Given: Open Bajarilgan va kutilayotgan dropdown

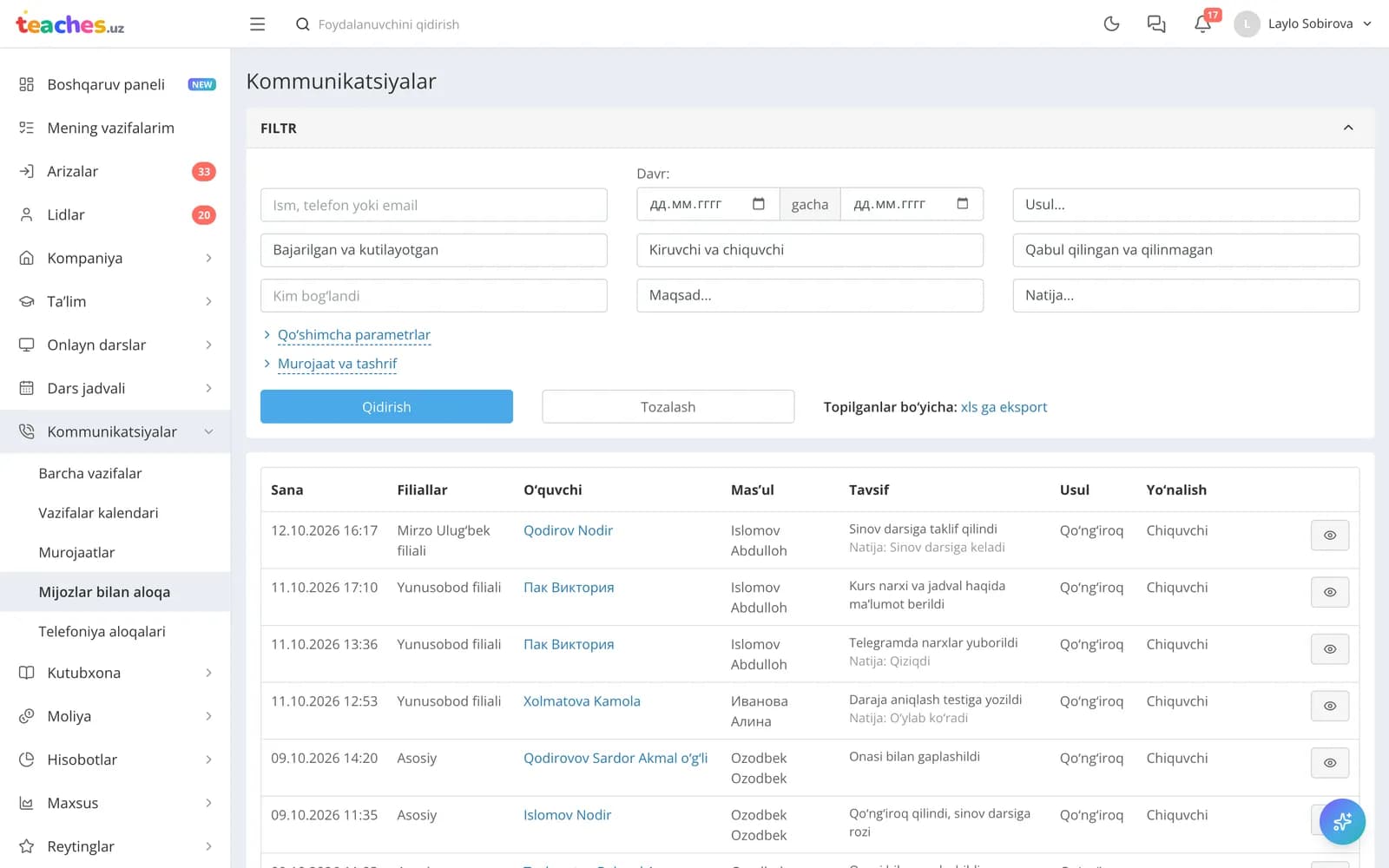Looking at the screenshot, I should coord(434,250).
